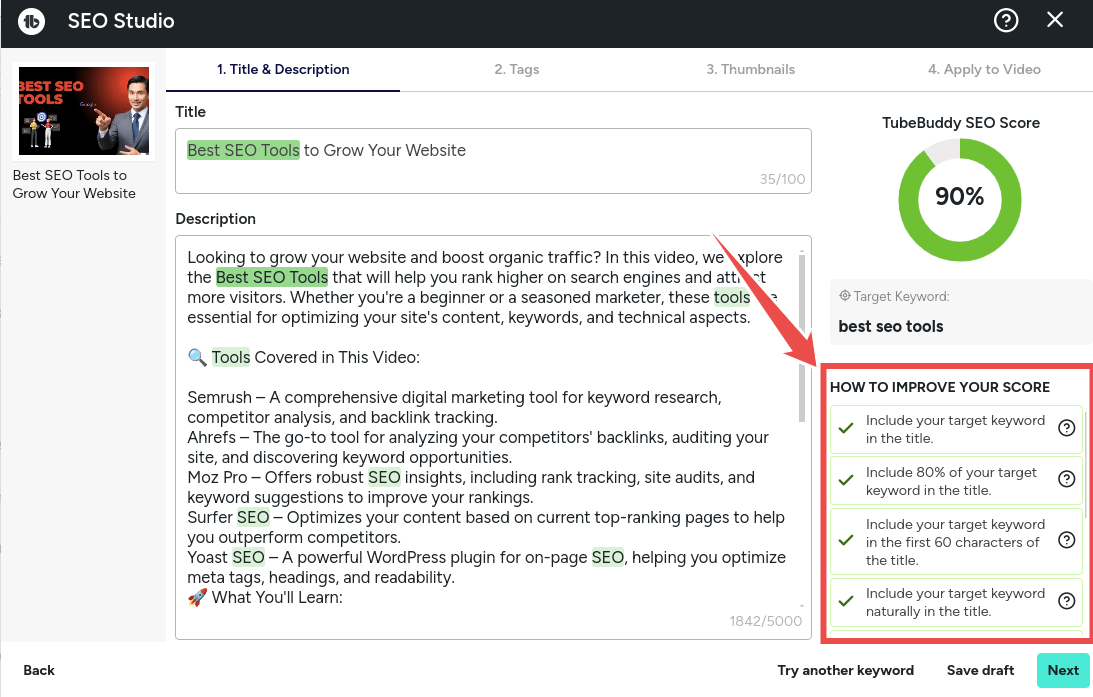This screenshot has height=697, width=1093.
Task: Click inside the Title input field
Action: [493, 161]
